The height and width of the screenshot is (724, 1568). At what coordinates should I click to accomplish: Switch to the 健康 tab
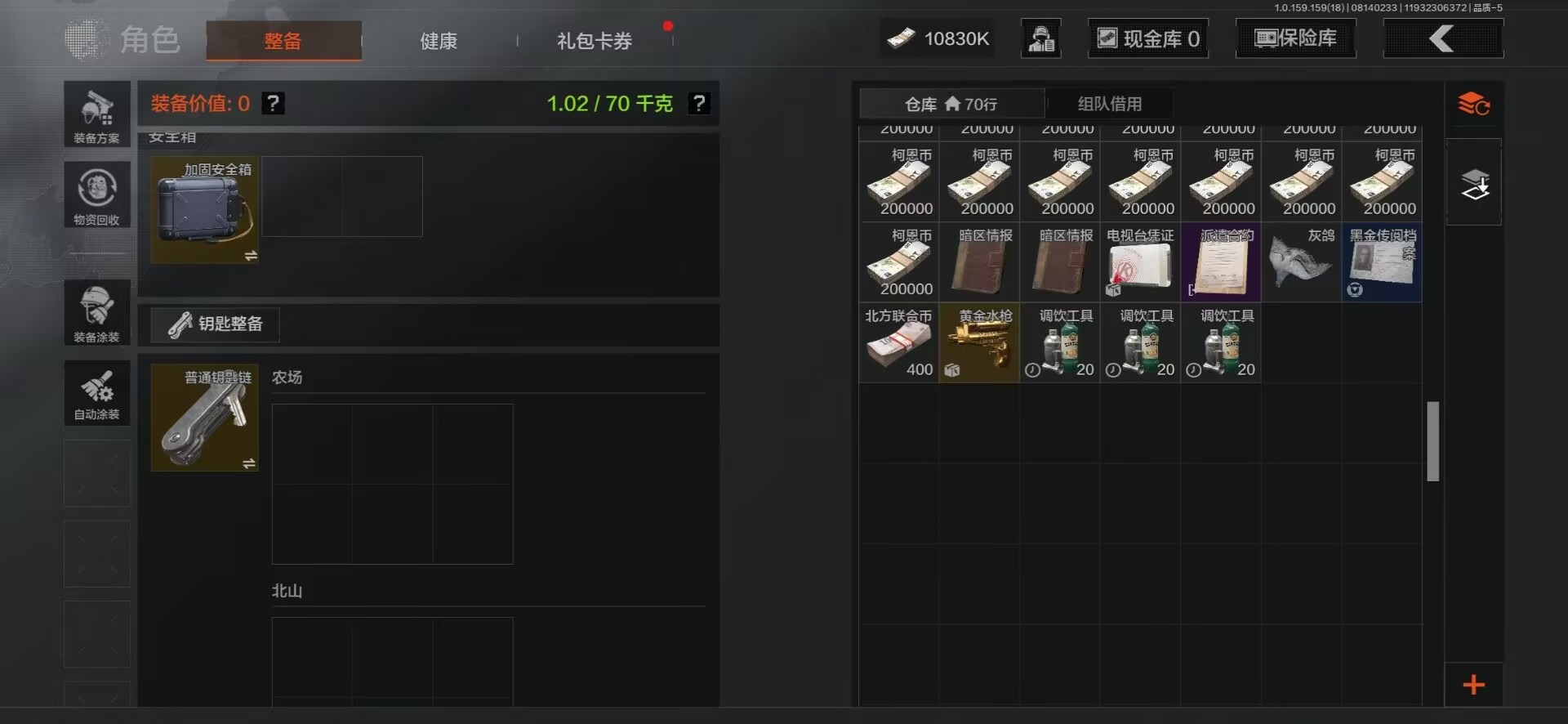(439, 41)
